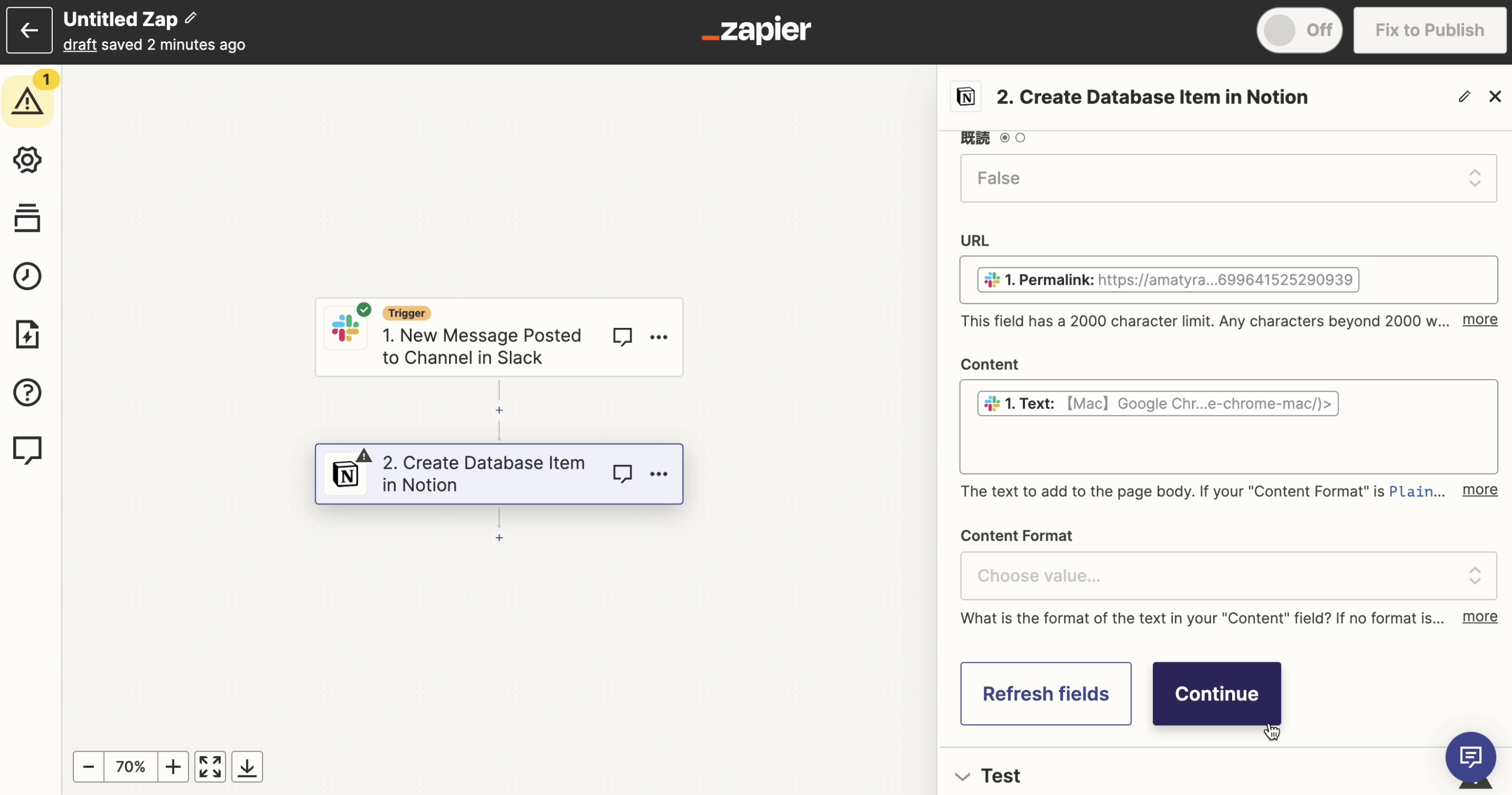Open Zap settings gear icon

(x=27, y=160)
